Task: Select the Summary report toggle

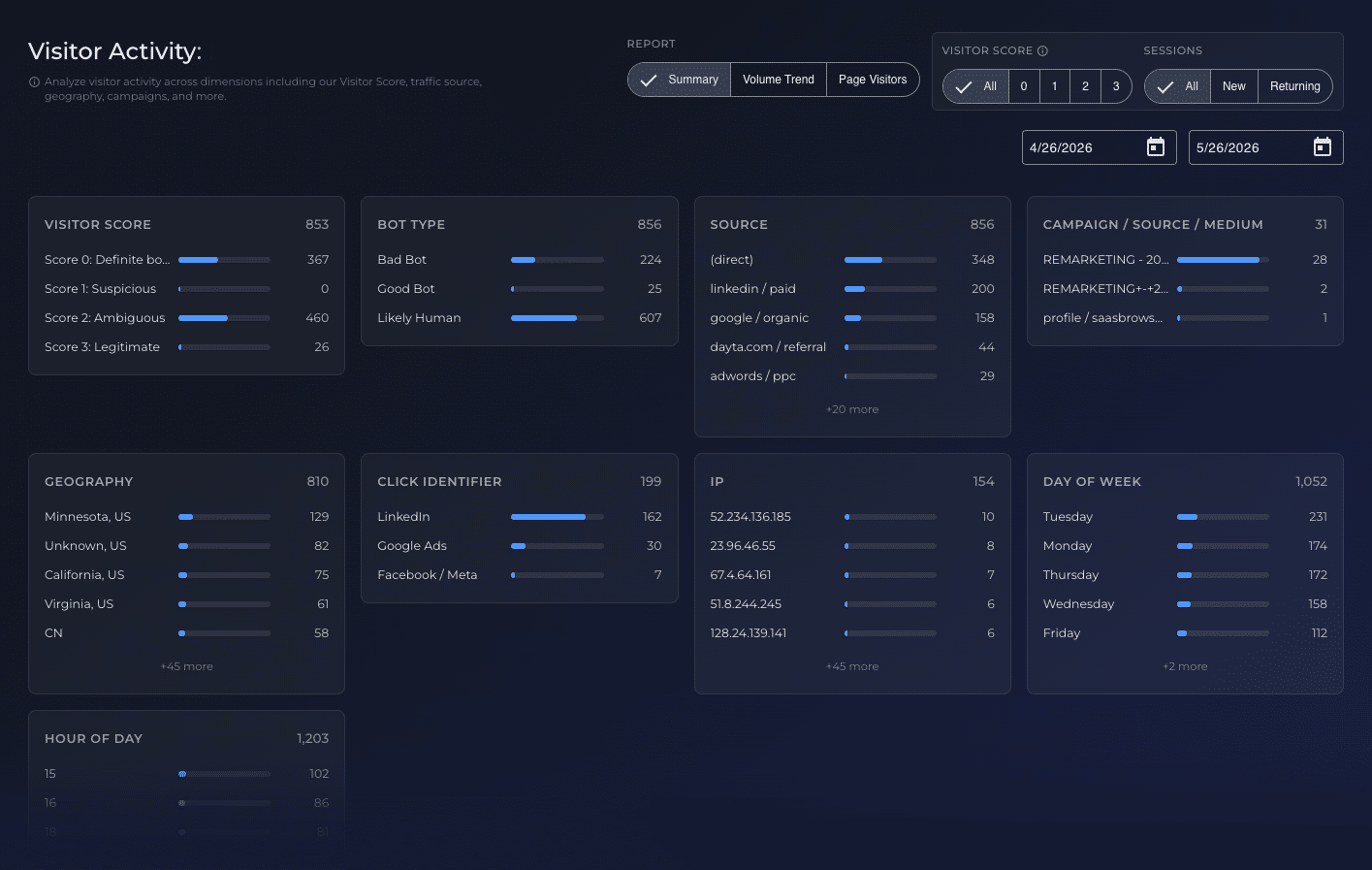Action: (679, 80)
